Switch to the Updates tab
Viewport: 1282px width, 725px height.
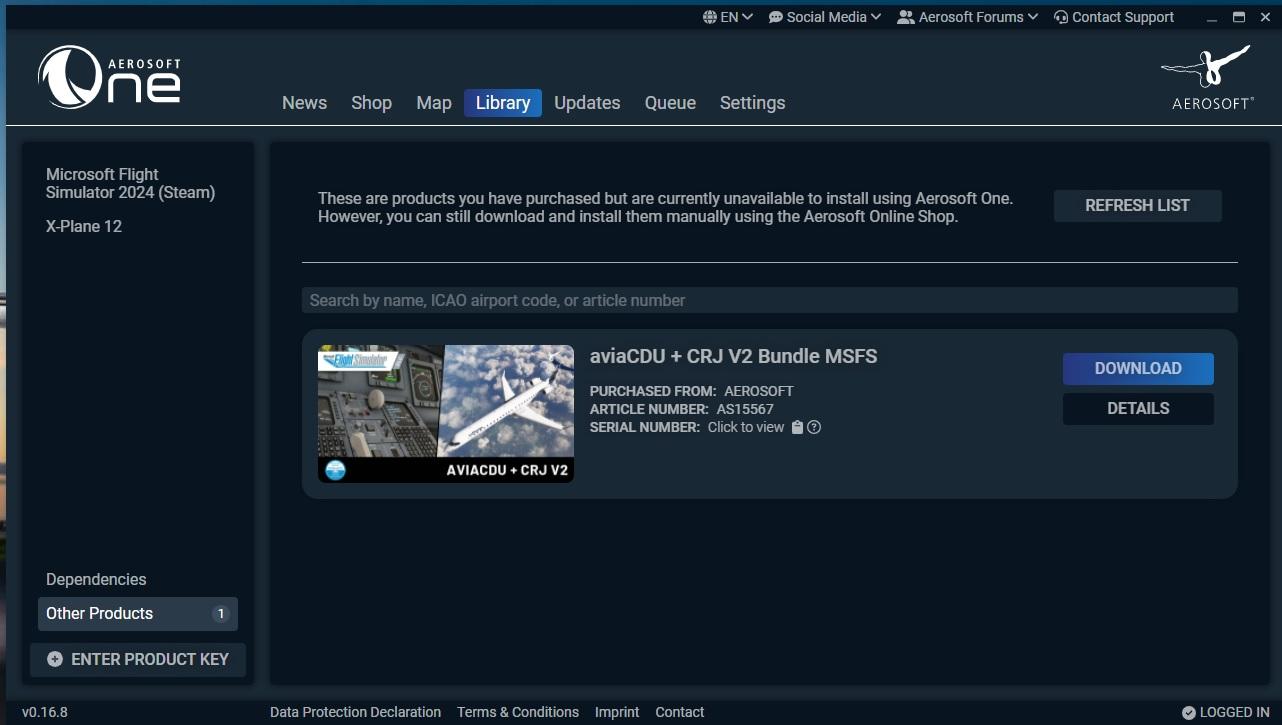tap(587, 103)
